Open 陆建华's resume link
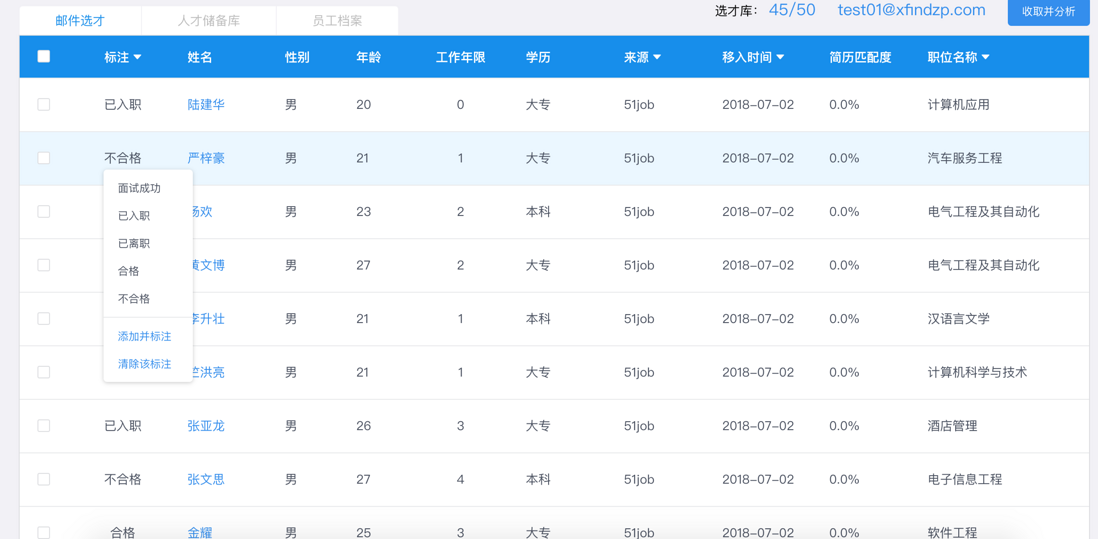This screenshot has width=1098, height=539. (x=206, y=105)
